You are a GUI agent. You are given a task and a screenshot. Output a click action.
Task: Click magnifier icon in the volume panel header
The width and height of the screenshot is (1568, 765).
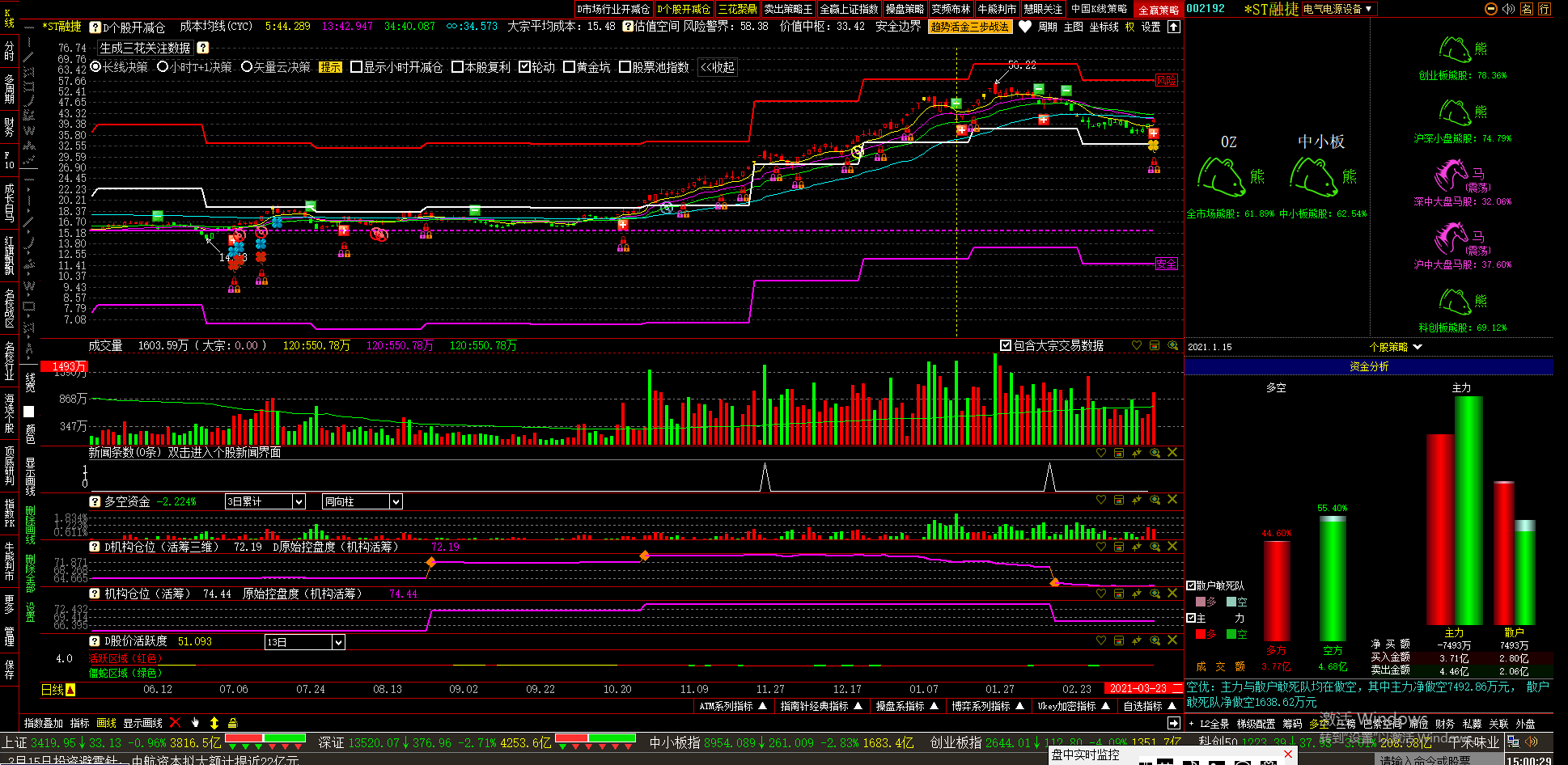pos(1172,345)
